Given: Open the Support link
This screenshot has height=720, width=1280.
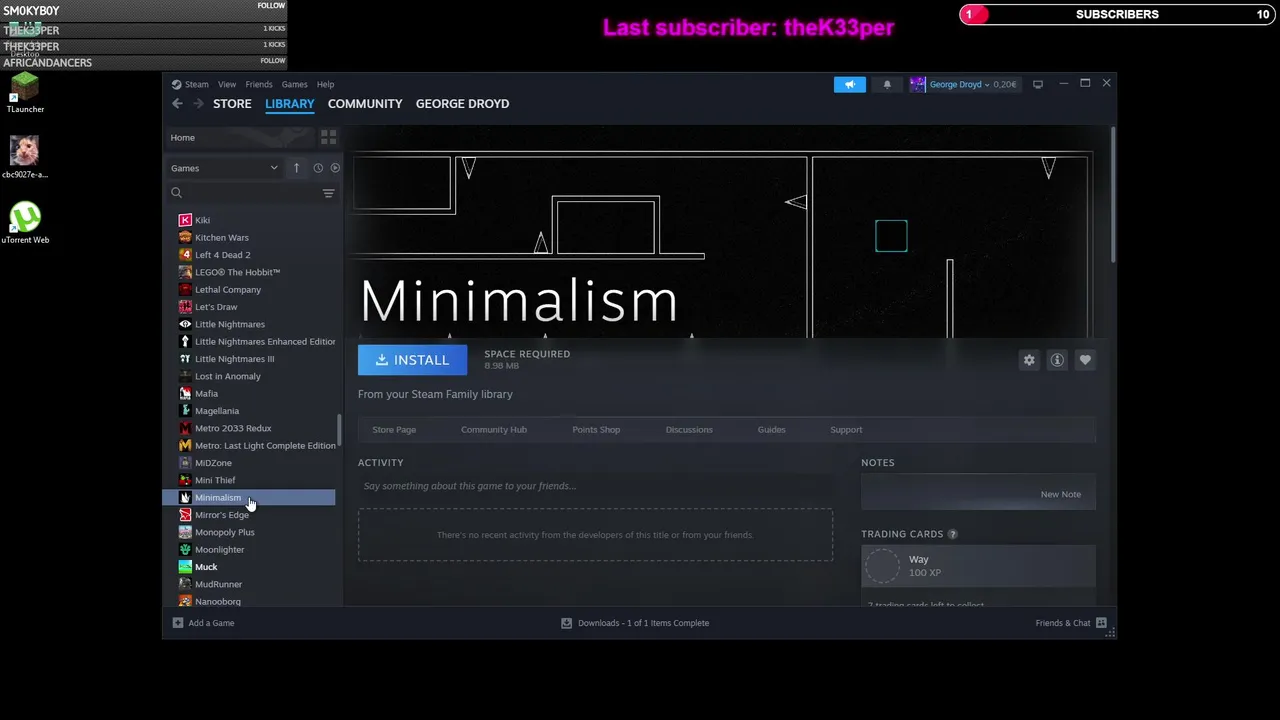Looking at the screenshot, I should [846, 430].
